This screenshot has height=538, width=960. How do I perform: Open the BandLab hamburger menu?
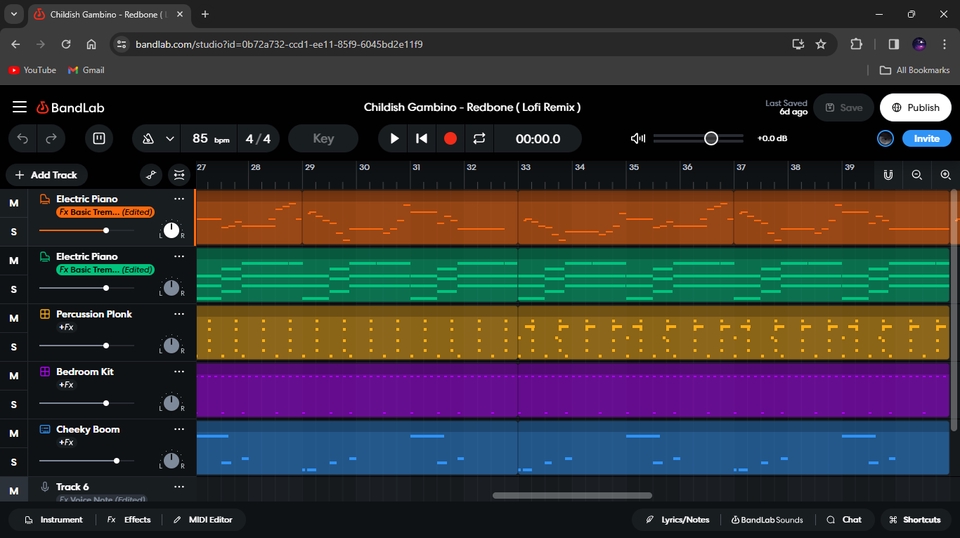coord(19,107)
